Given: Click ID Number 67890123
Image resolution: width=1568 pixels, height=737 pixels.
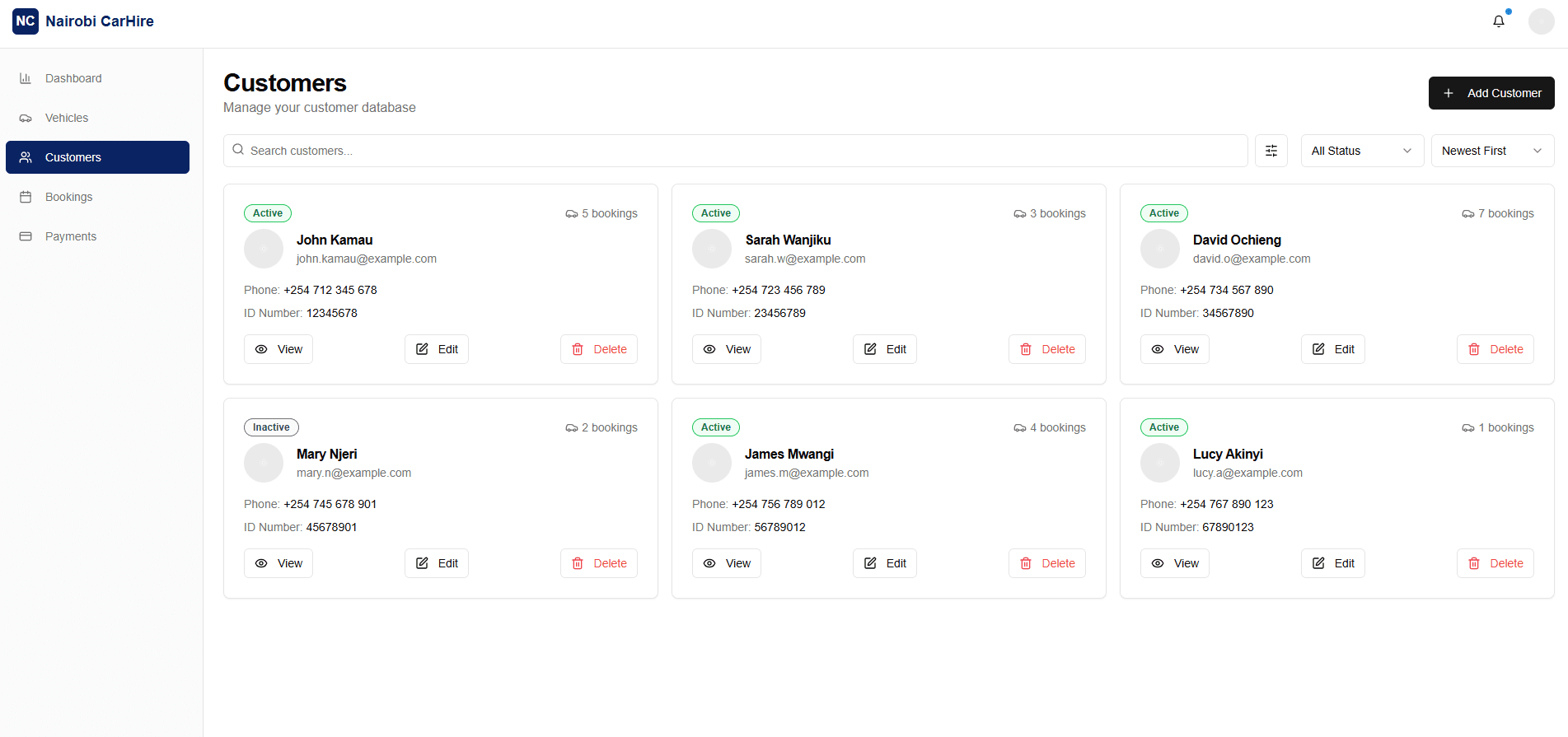Looking at the screenshot, I should (1228, 527).
